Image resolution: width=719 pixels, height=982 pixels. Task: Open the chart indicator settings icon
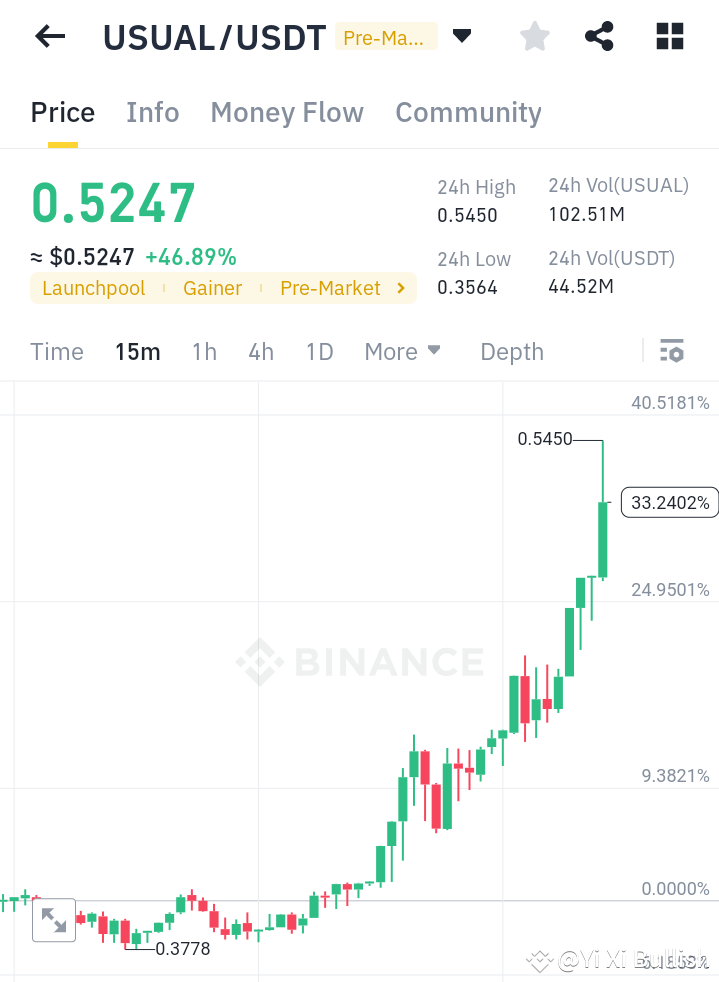click(672, 351)
